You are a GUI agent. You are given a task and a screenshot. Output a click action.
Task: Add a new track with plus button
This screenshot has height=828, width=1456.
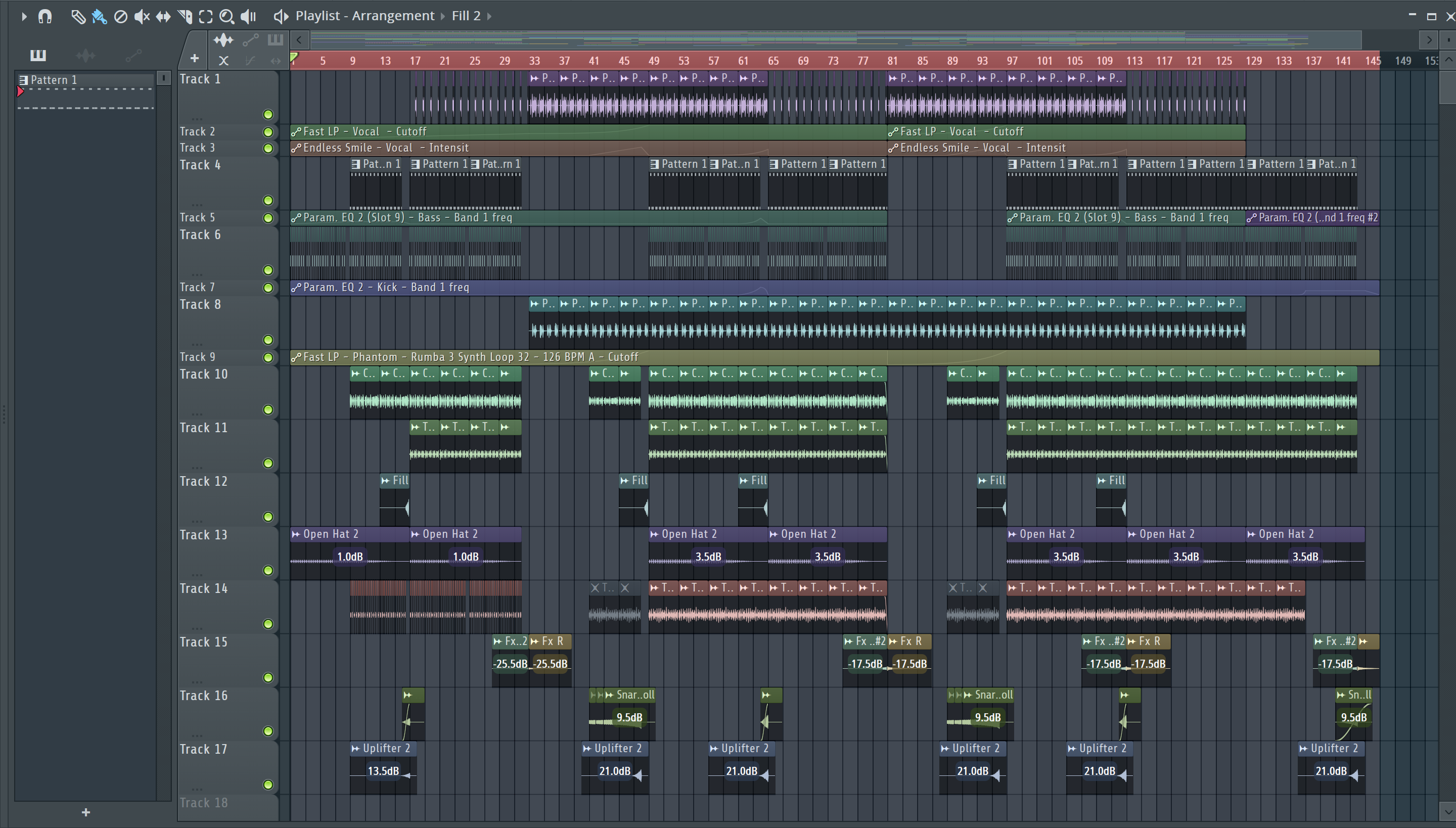(x=195, y=59)
